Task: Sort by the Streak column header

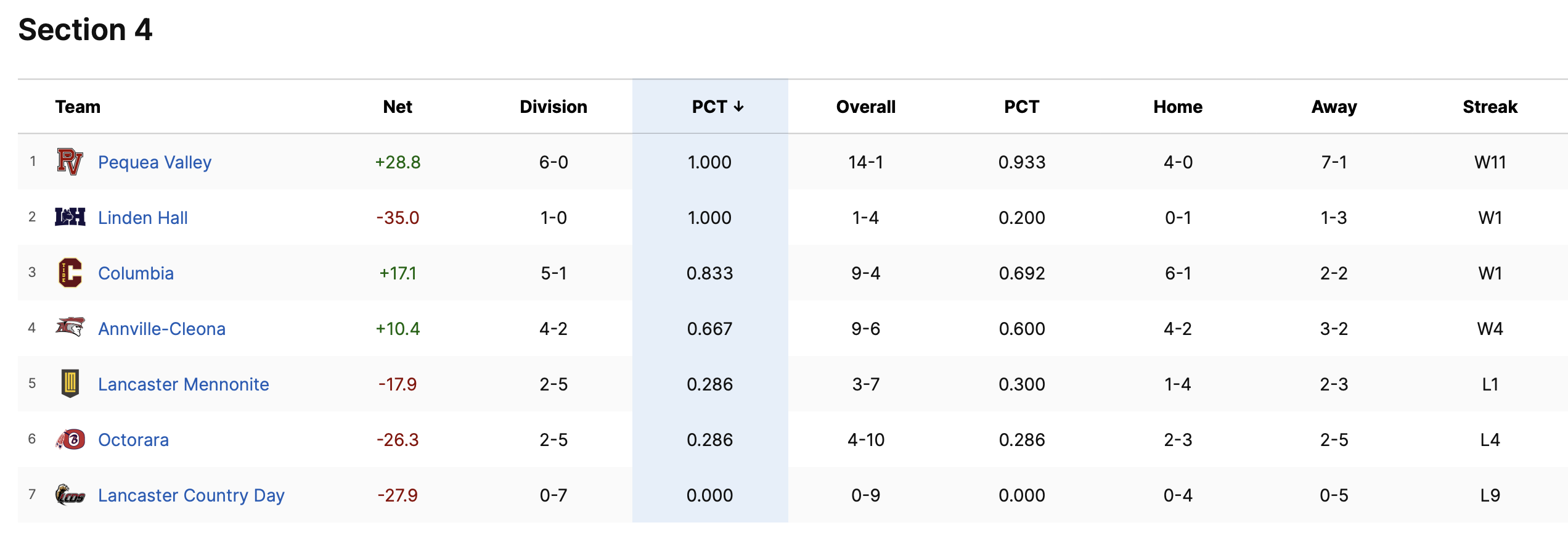Action: [1490, 107]
